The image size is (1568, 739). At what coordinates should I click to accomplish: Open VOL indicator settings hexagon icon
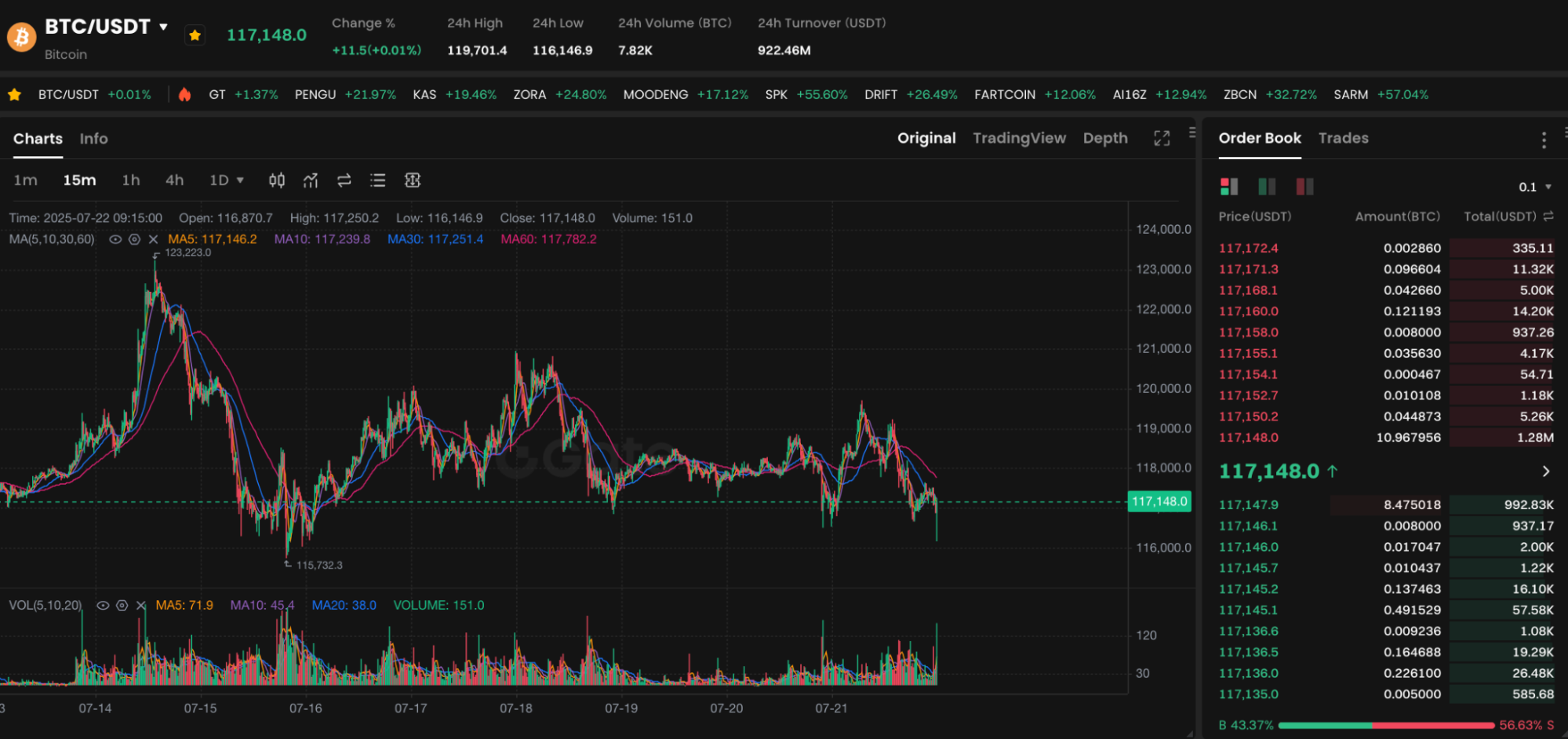[122, 606]
